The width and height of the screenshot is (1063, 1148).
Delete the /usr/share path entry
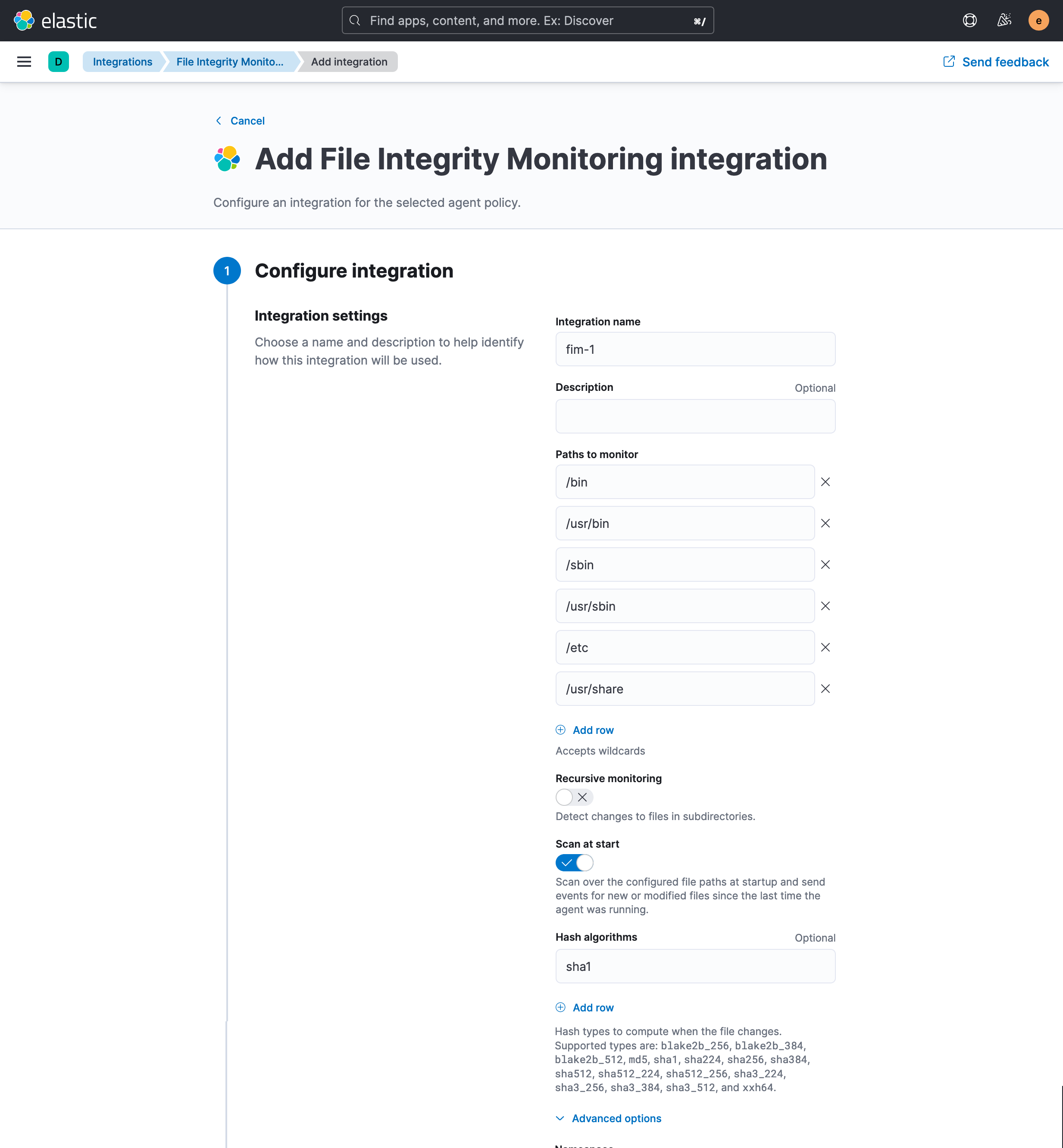[825, 689]
